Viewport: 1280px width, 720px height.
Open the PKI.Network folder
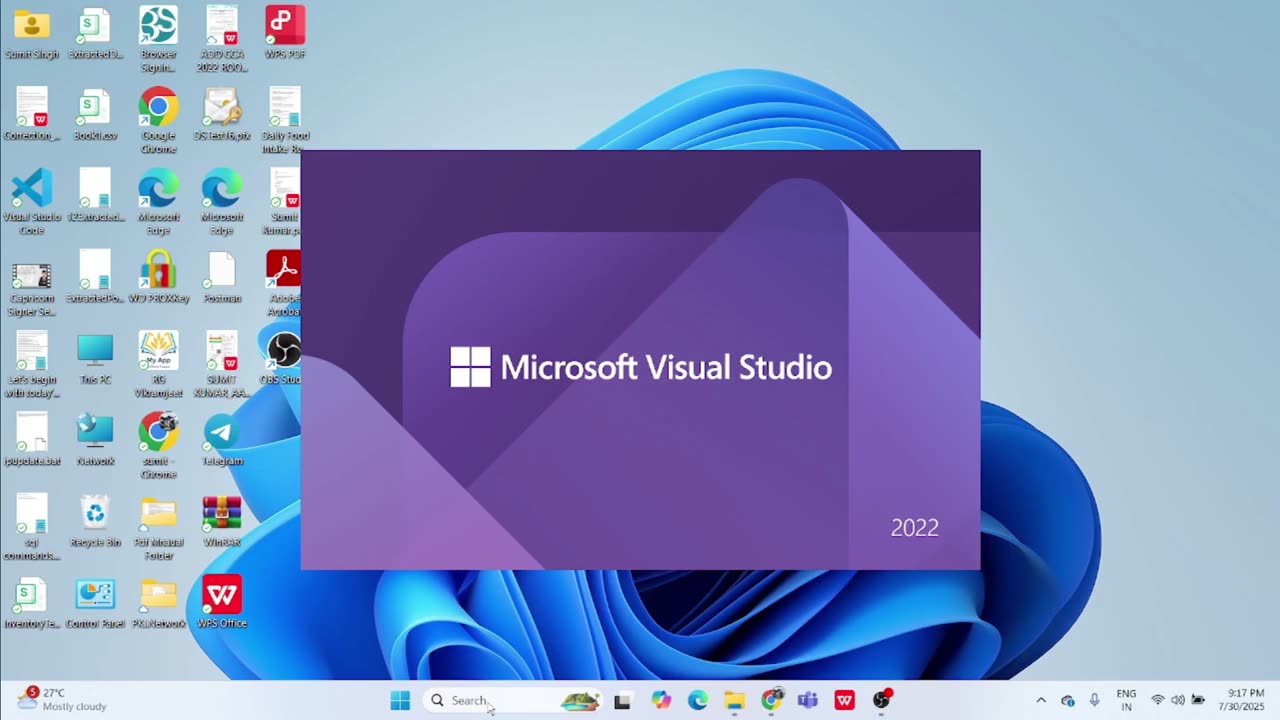158,602
